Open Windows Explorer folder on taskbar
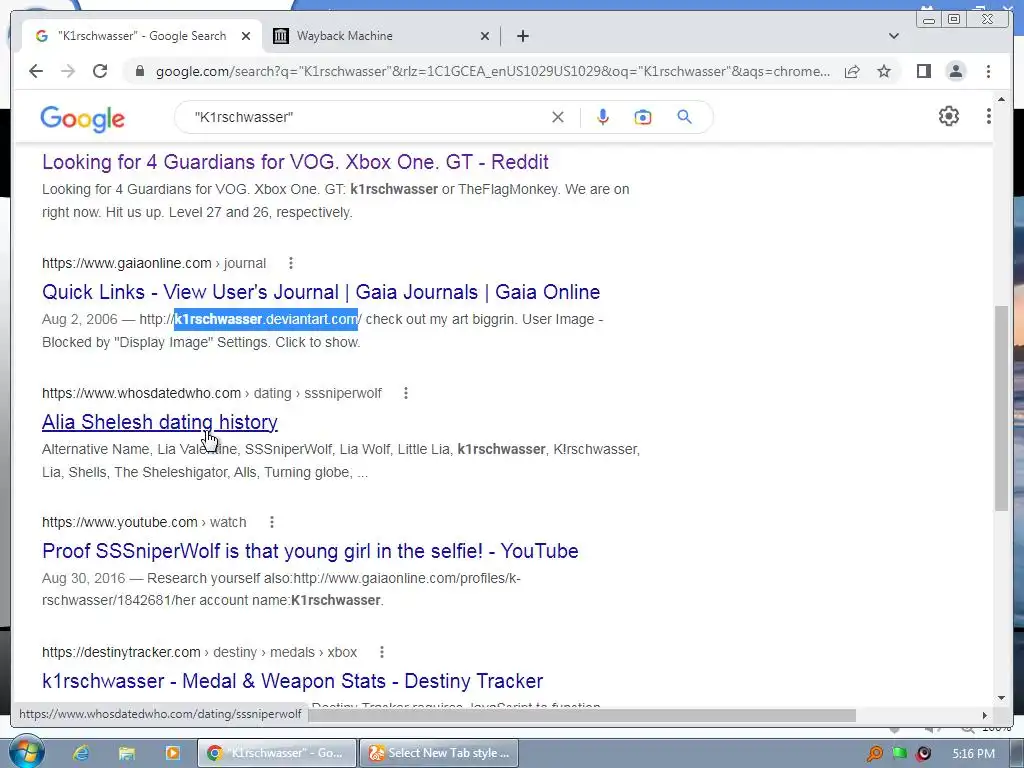This screenshot has height=768, width=1024. pos(127,753)
